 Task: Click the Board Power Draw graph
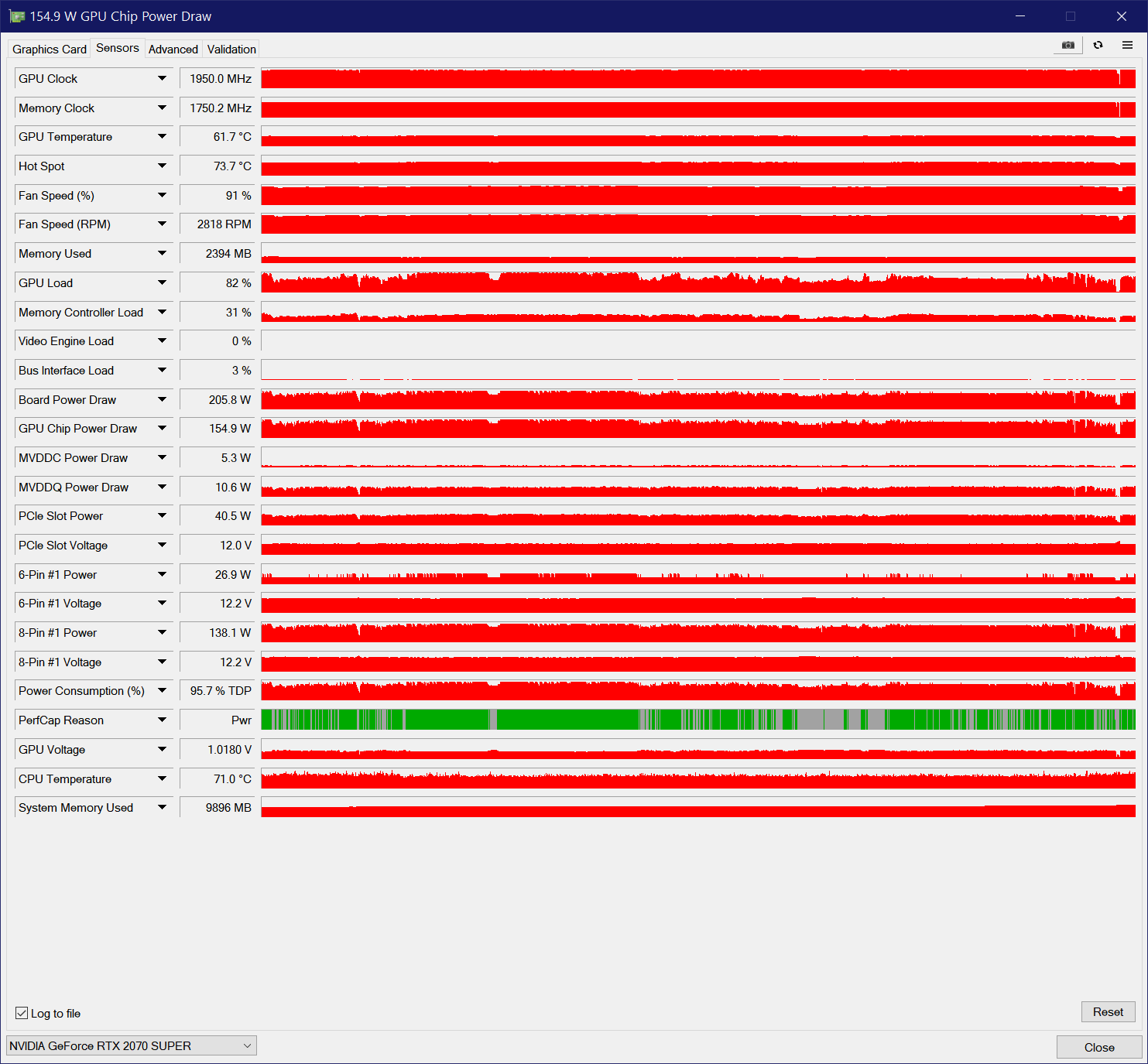(698, 400)
